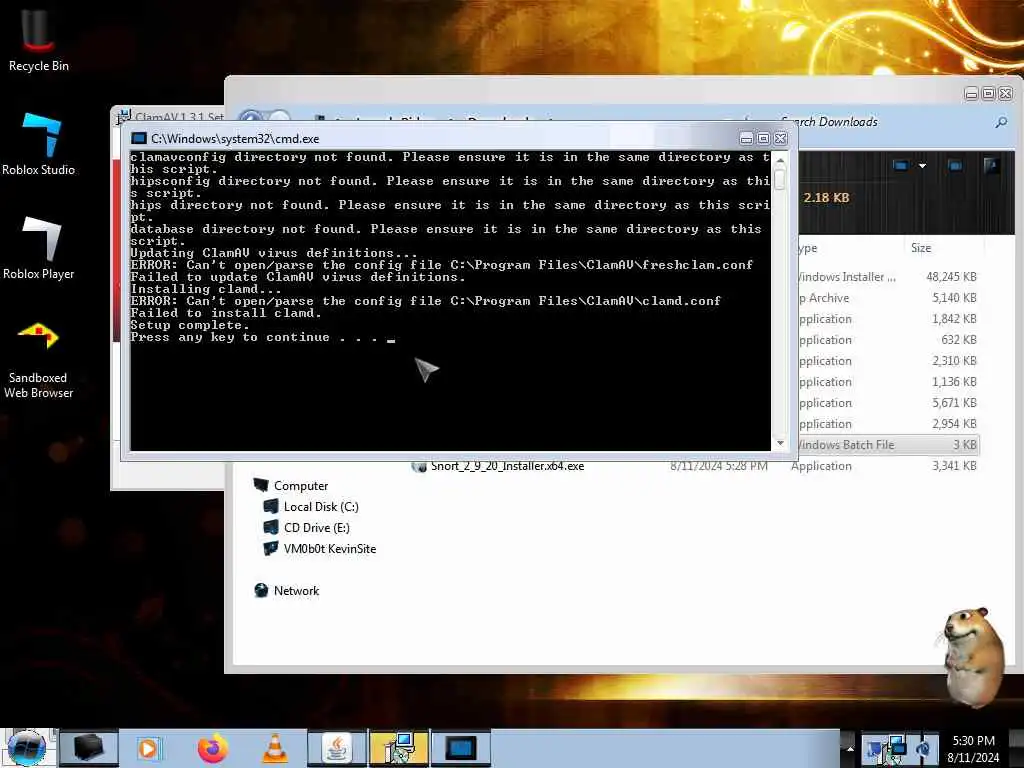Click the Snort installer file icon
This screenshot has width=1024, height=768.
coord(419,466)
